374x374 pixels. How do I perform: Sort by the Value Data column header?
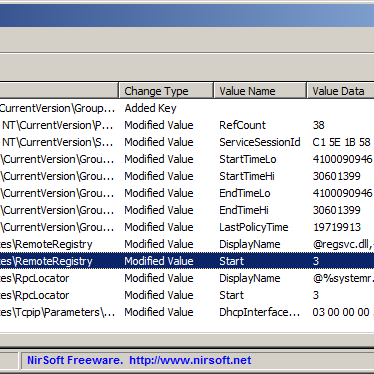point(340,91)
